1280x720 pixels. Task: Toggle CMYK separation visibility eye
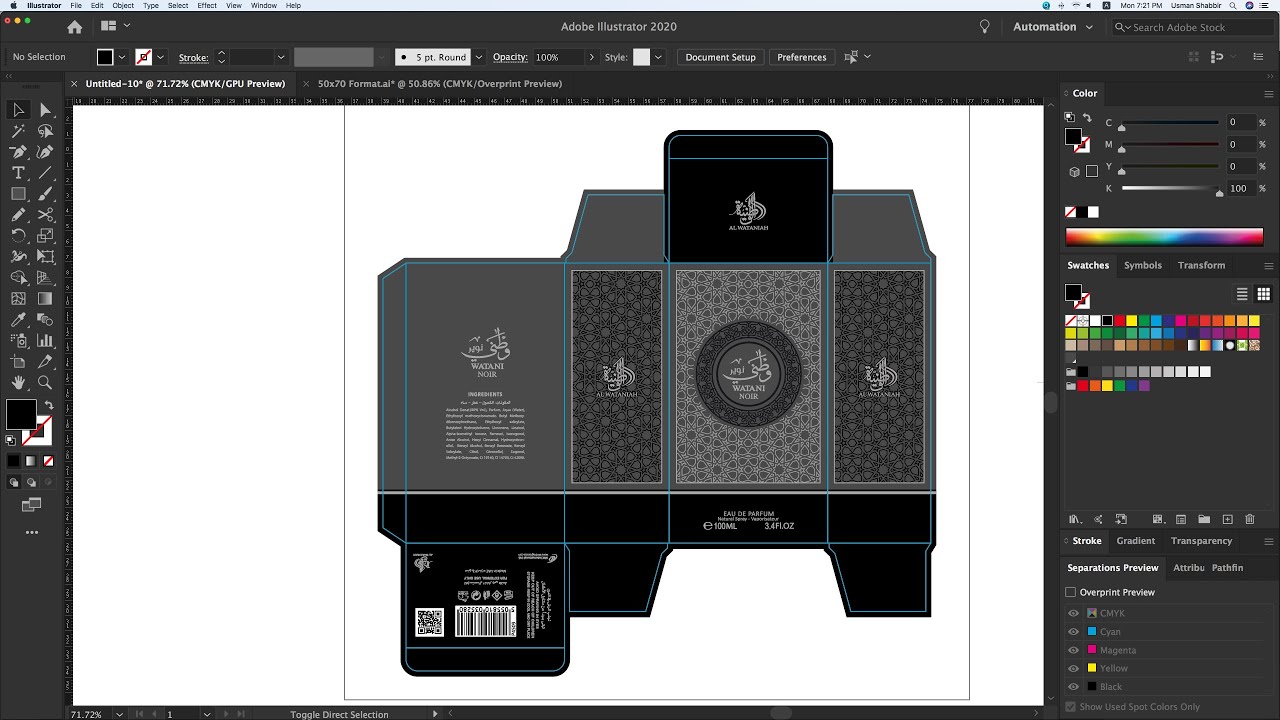[x=1073, y=613]
